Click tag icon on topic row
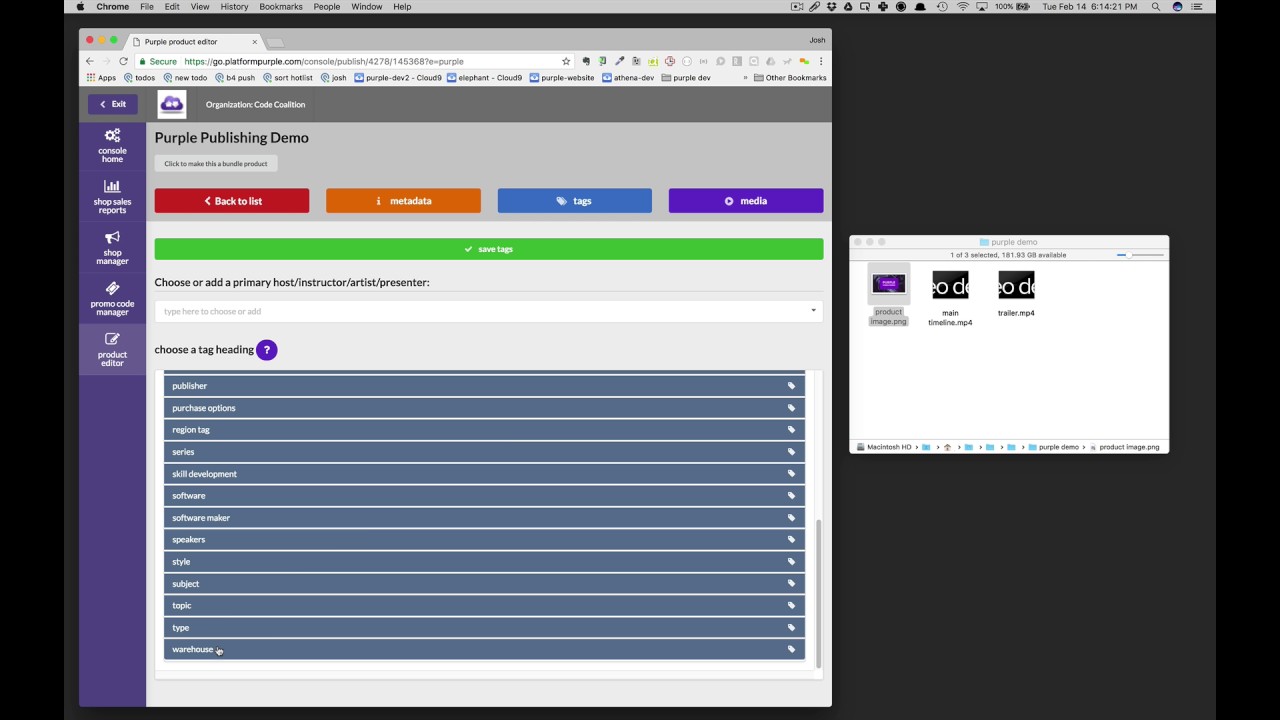Image resolution: width=1280 pixels, height=720 pixels. click(791, 606)
